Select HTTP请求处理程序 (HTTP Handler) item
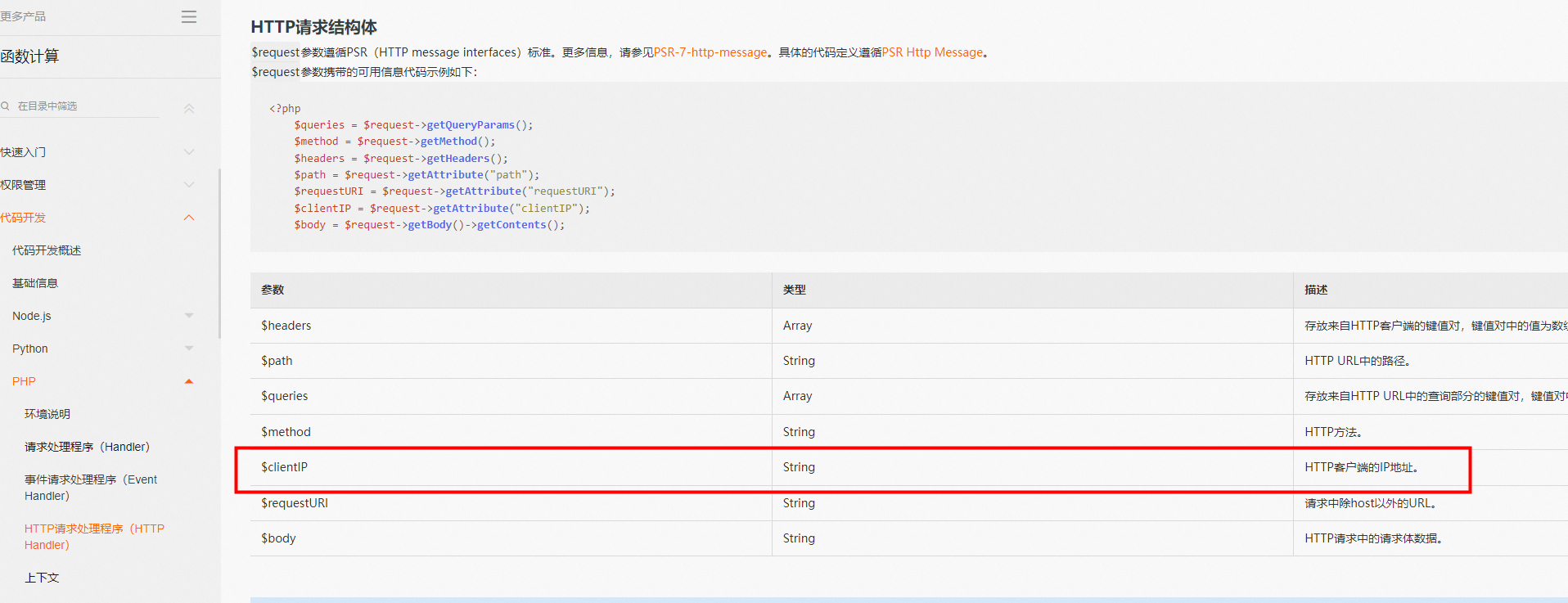This screenshot has height=603, width=1568. point(94,537)
